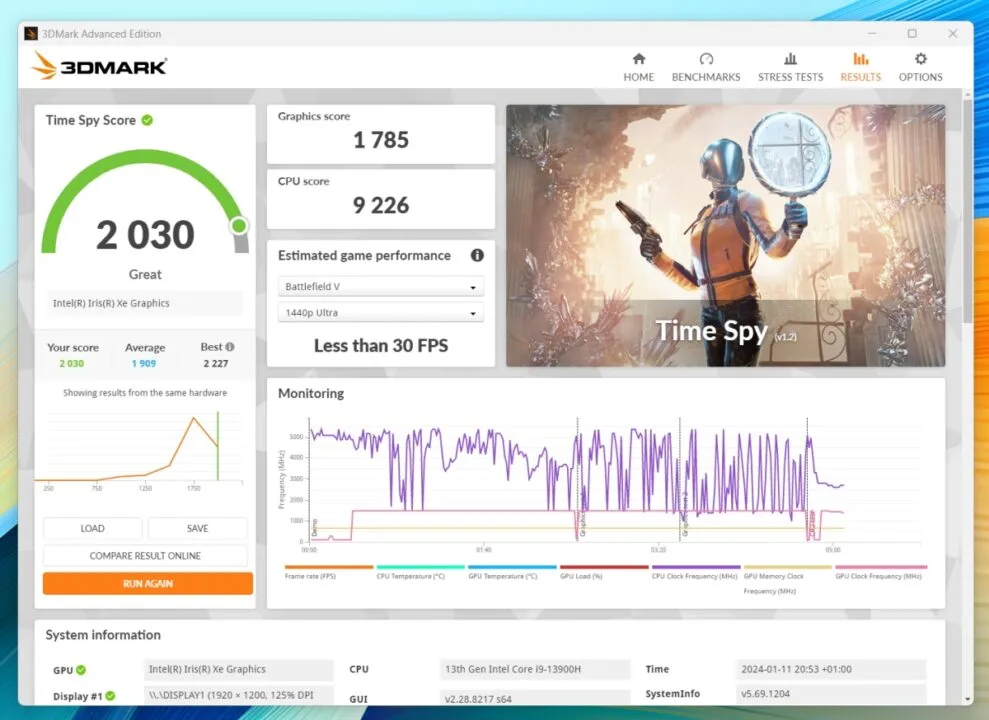The width and height of the screenshot is (989, 720).
Task: Open the Battlefield V game dropdown
Action: tap(380, 286)
